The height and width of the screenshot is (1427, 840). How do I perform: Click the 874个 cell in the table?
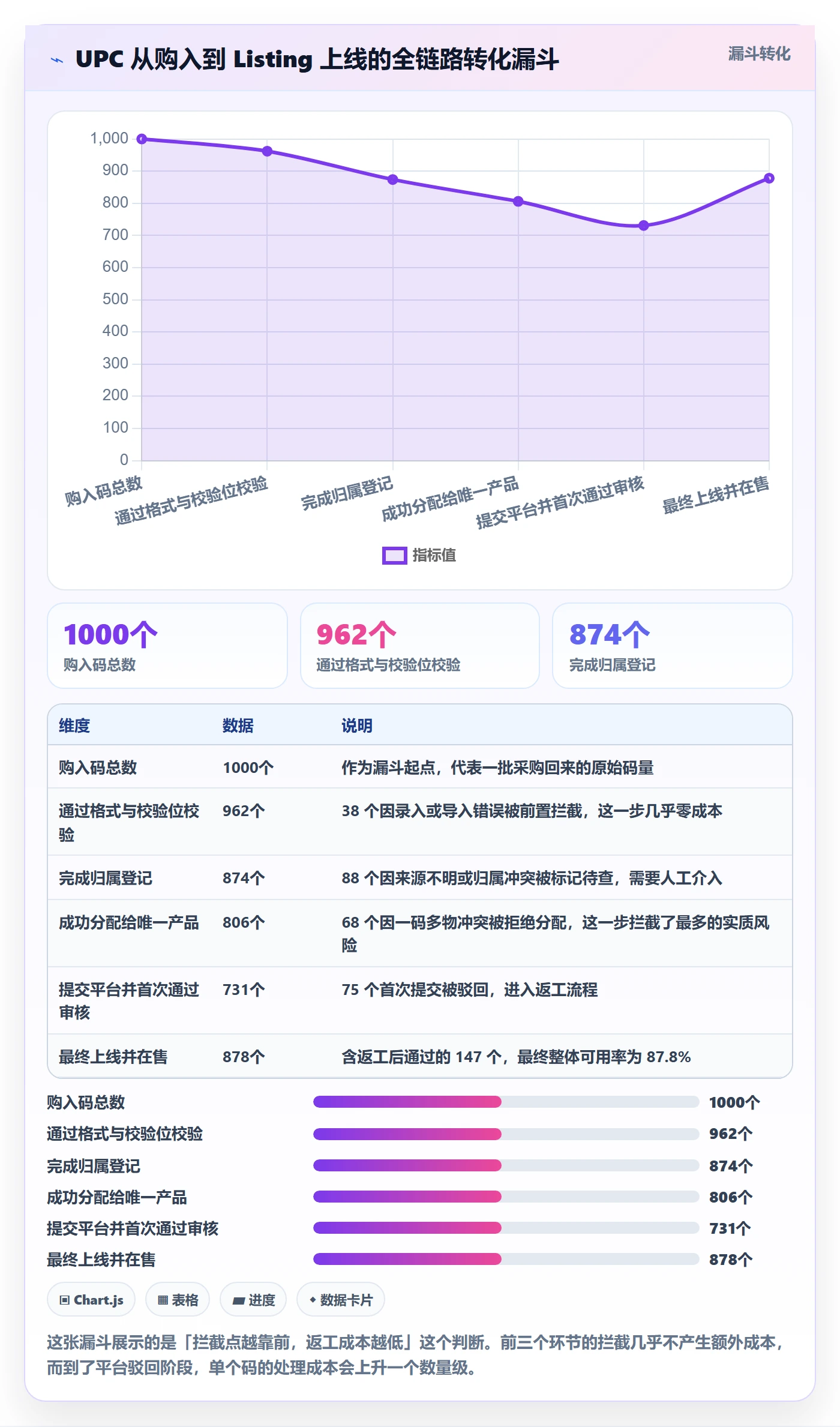pos(244,878)
